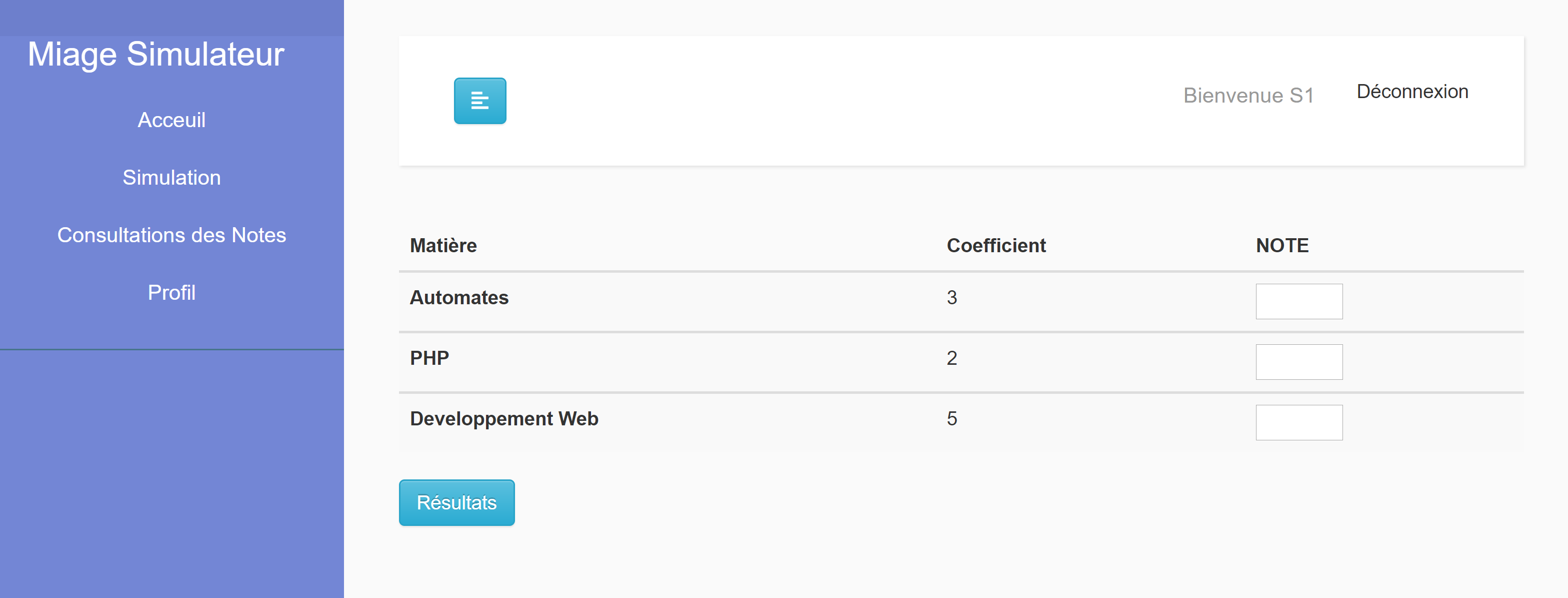The image size is (1568, 598).
Task: Open the Profil section
Action: tap(171, 292)
